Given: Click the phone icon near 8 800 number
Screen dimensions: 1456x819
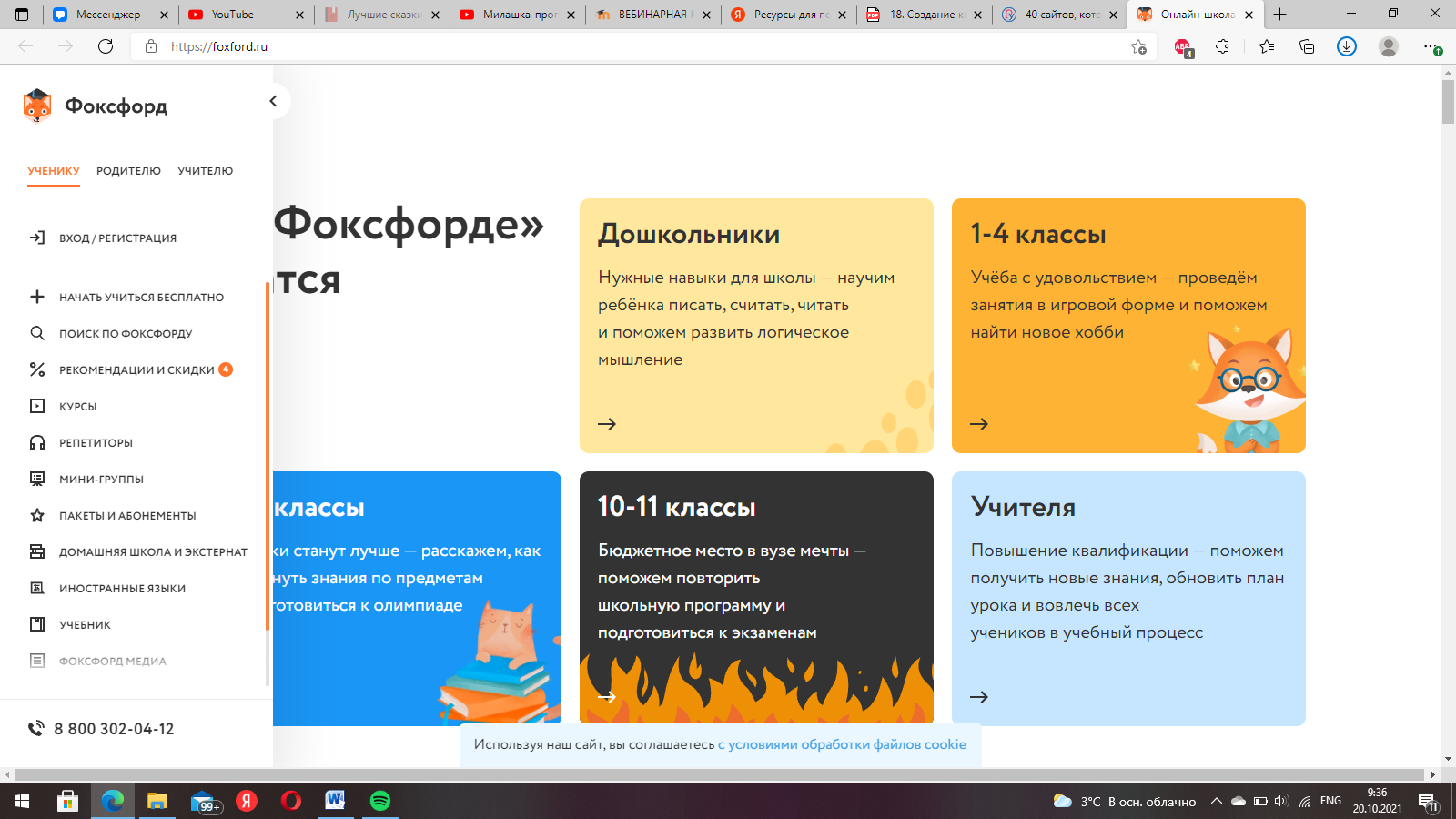Looking at the screenshot, I should coord(36,728).
